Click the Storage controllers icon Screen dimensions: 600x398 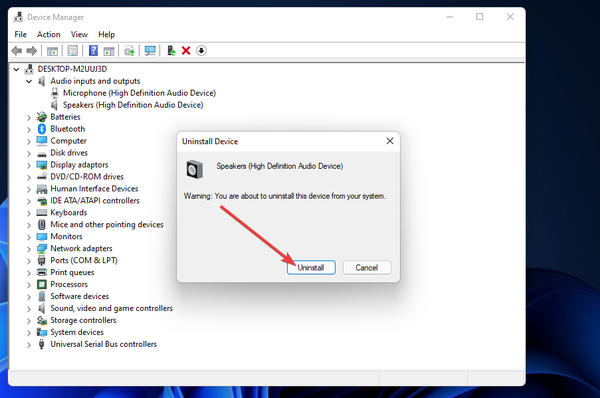coord(41,320)
